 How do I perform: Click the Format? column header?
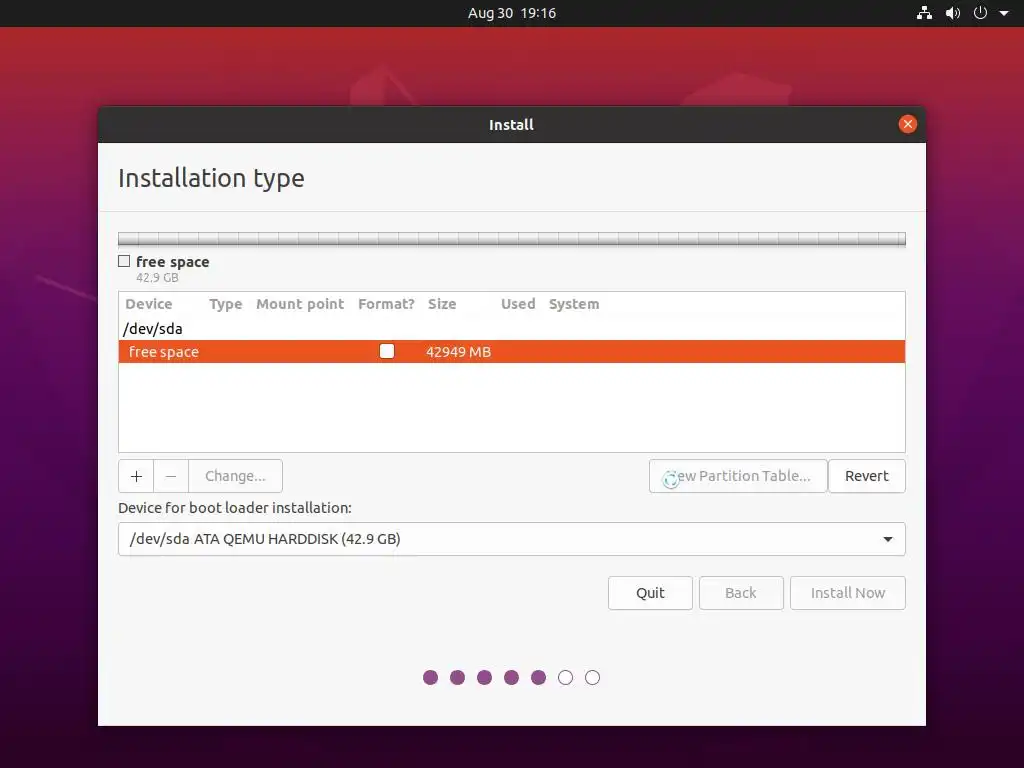386,304
